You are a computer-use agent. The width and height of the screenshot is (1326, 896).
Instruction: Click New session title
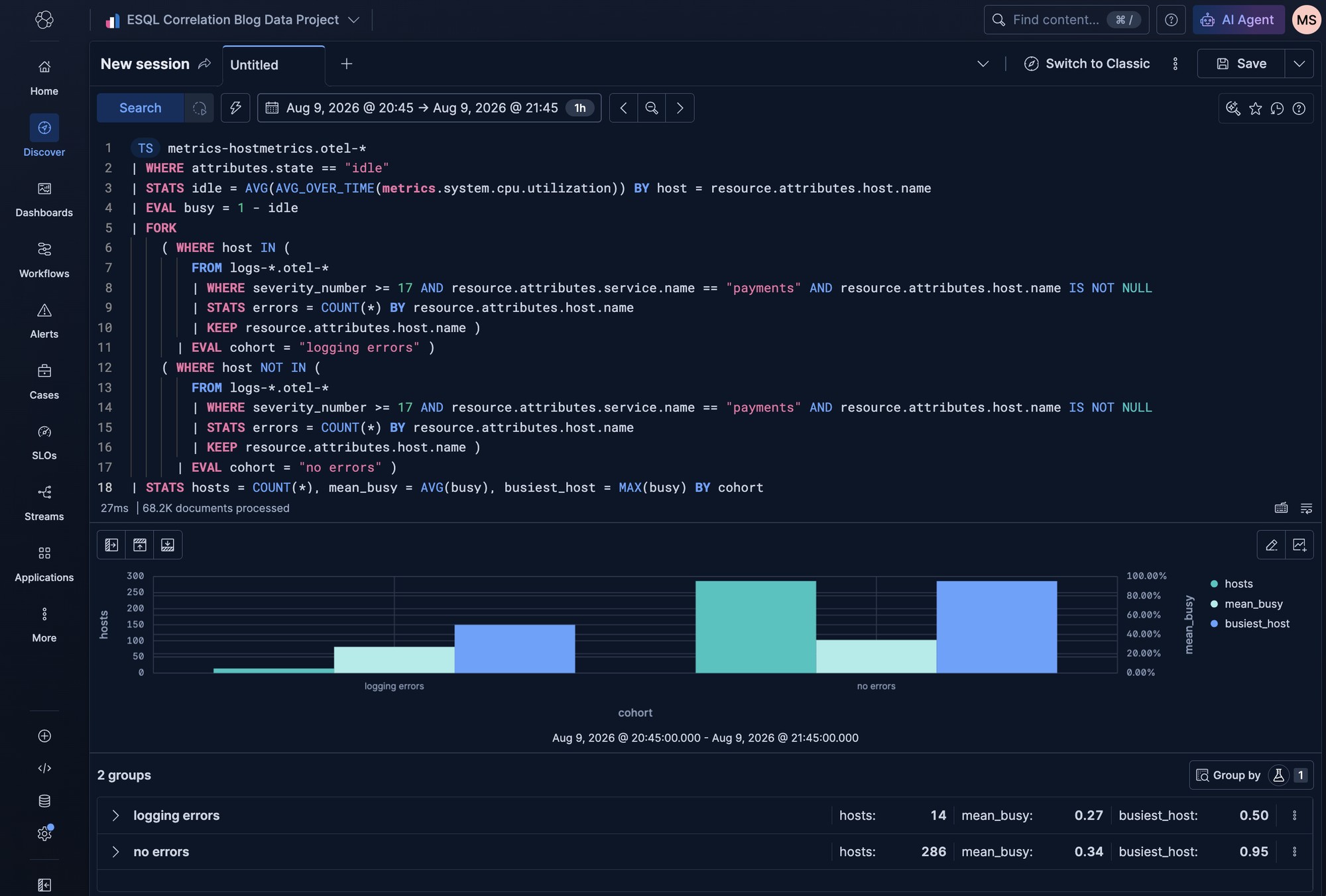pyautogui.click(x=145, y=64)
